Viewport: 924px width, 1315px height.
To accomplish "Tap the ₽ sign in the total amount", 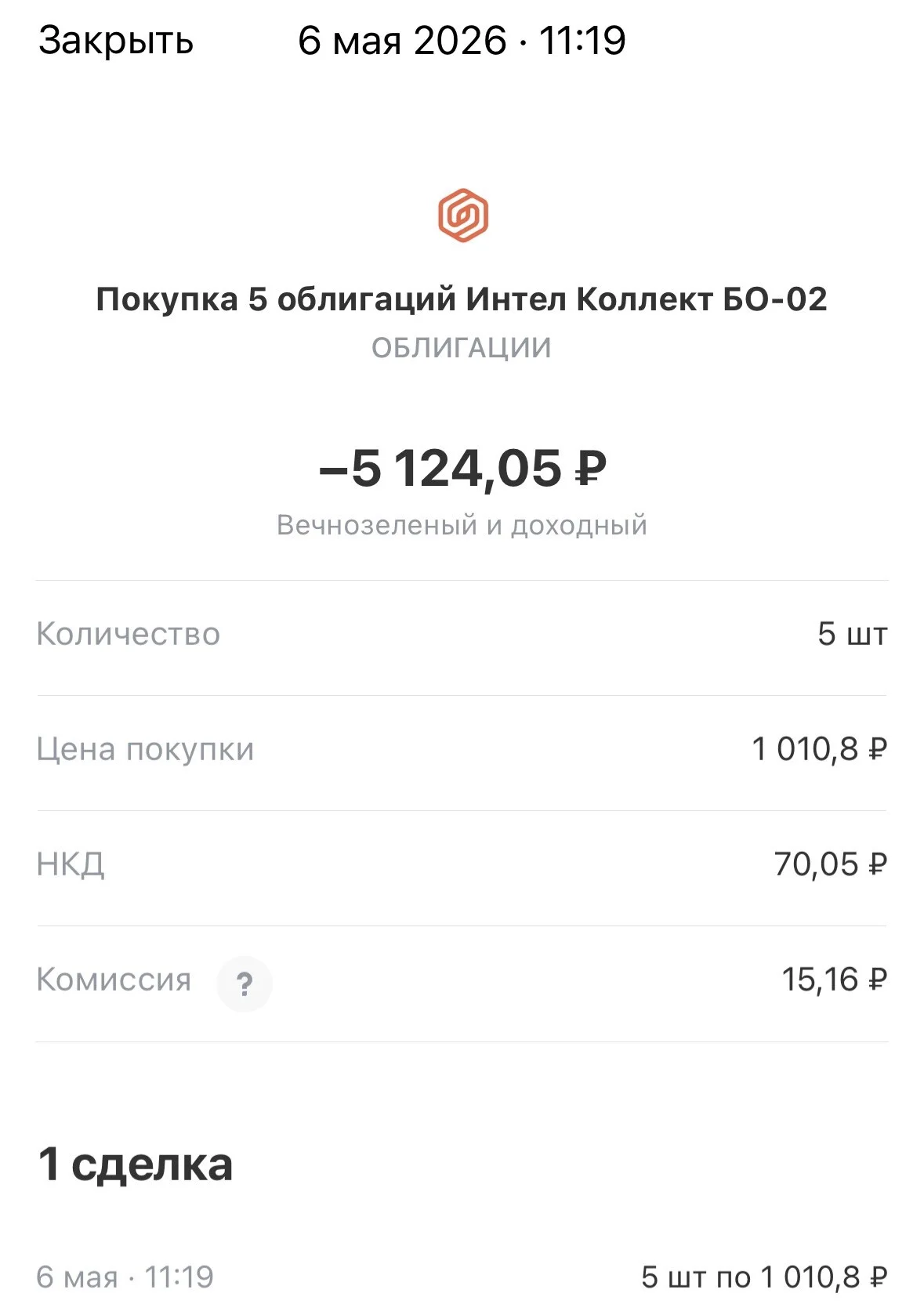I will tap(591, 469).
